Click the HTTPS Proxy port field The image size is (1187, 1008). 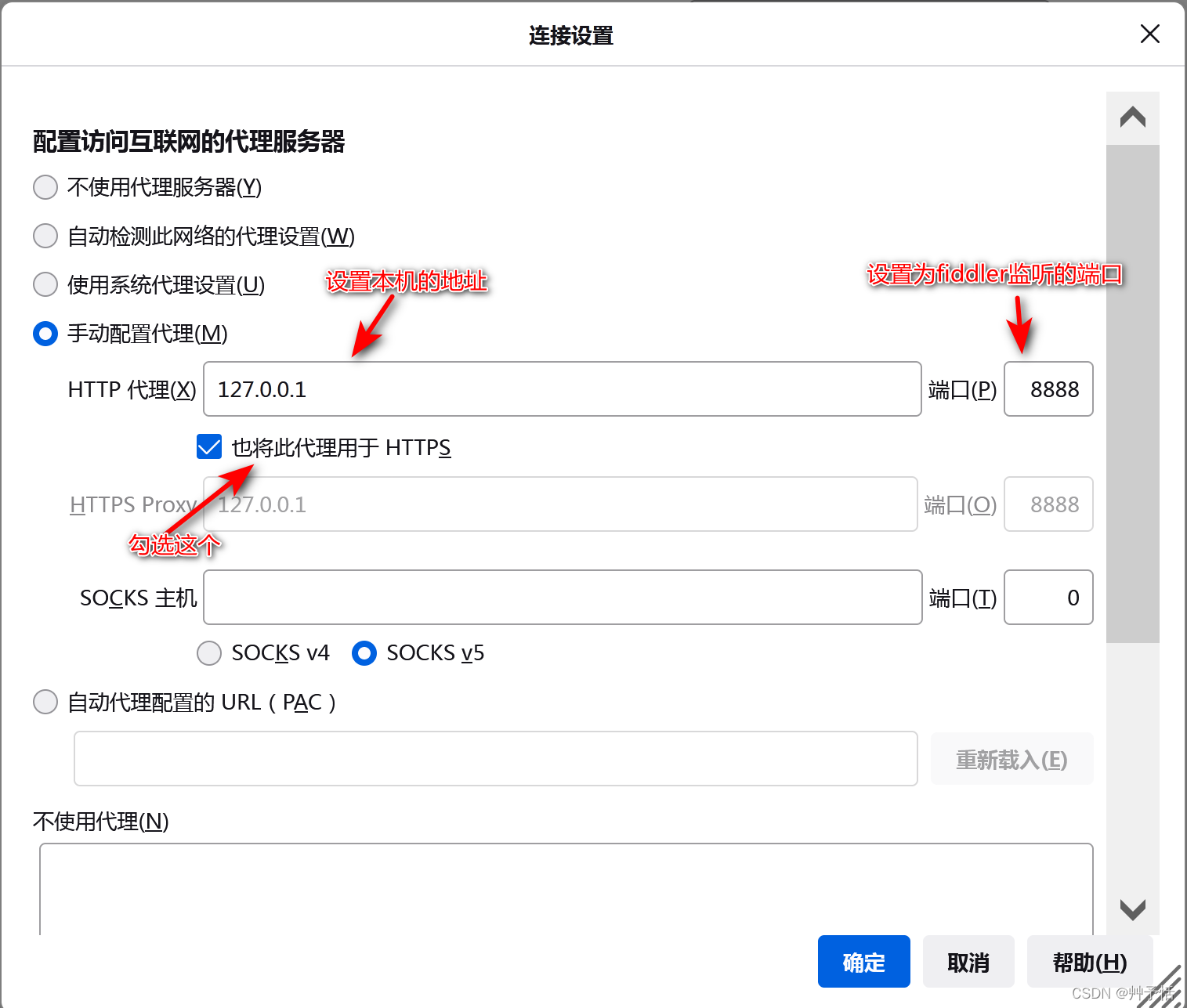(1048, 504)
